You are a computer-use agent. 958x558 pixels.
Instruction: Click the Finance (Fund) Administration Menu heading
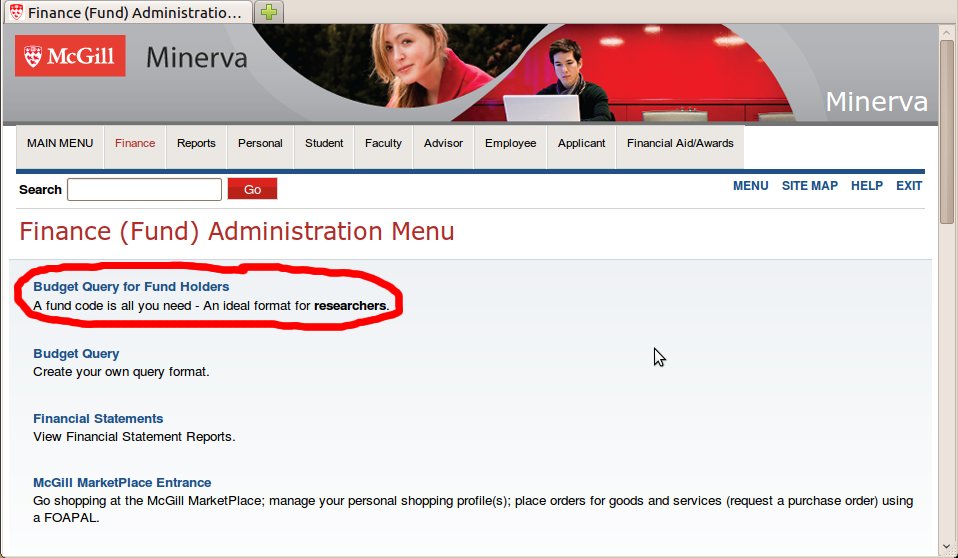236,232
